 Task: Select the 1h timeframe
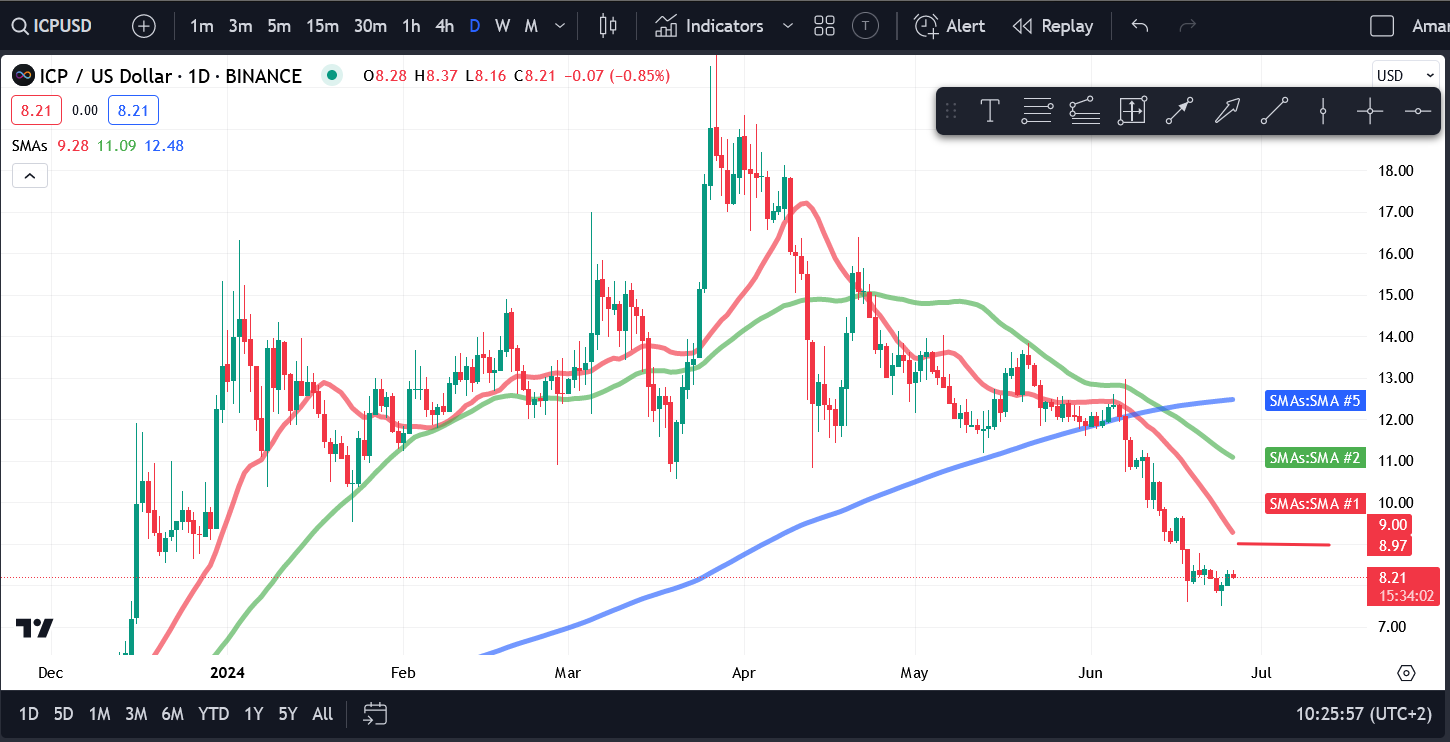click(411, 26)
